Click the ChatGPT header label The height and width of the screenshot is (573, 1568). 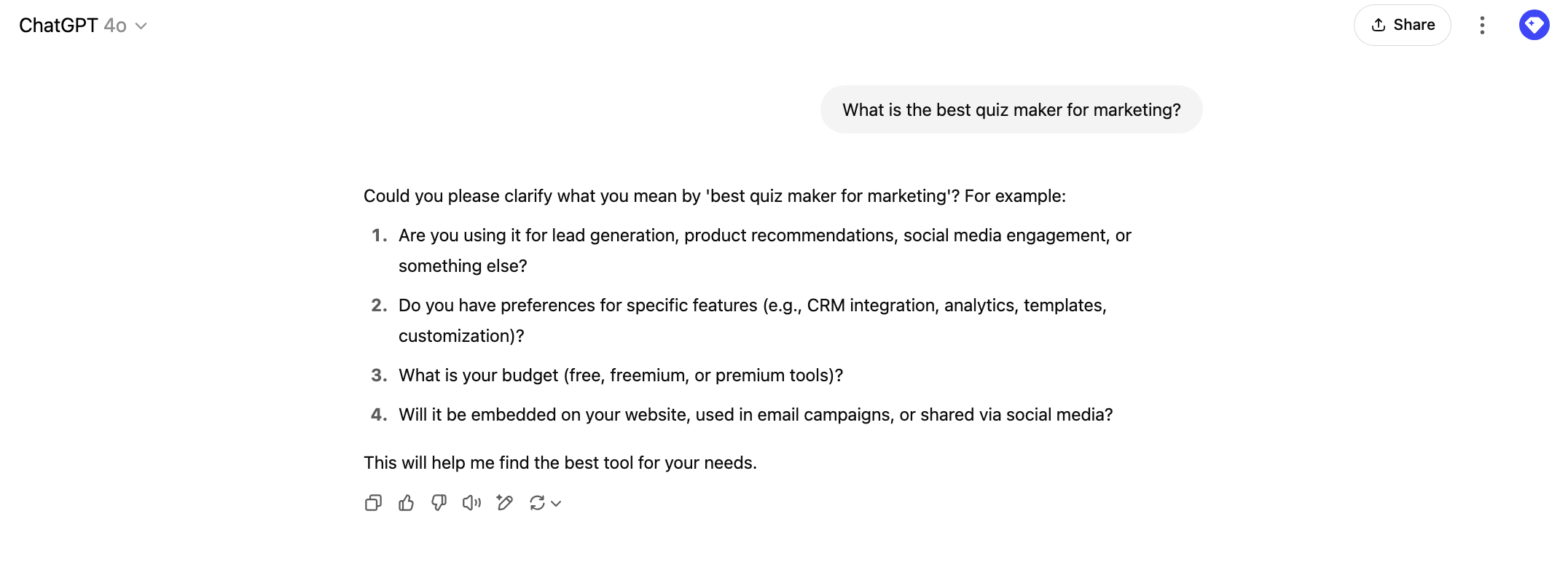coord(58,24)
